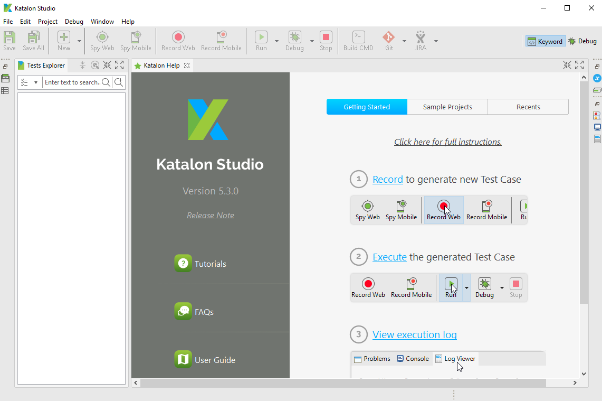The image size is (602, 401).
Task: Open the File menu
Action: pyautogui.click(x=8, y=22)
